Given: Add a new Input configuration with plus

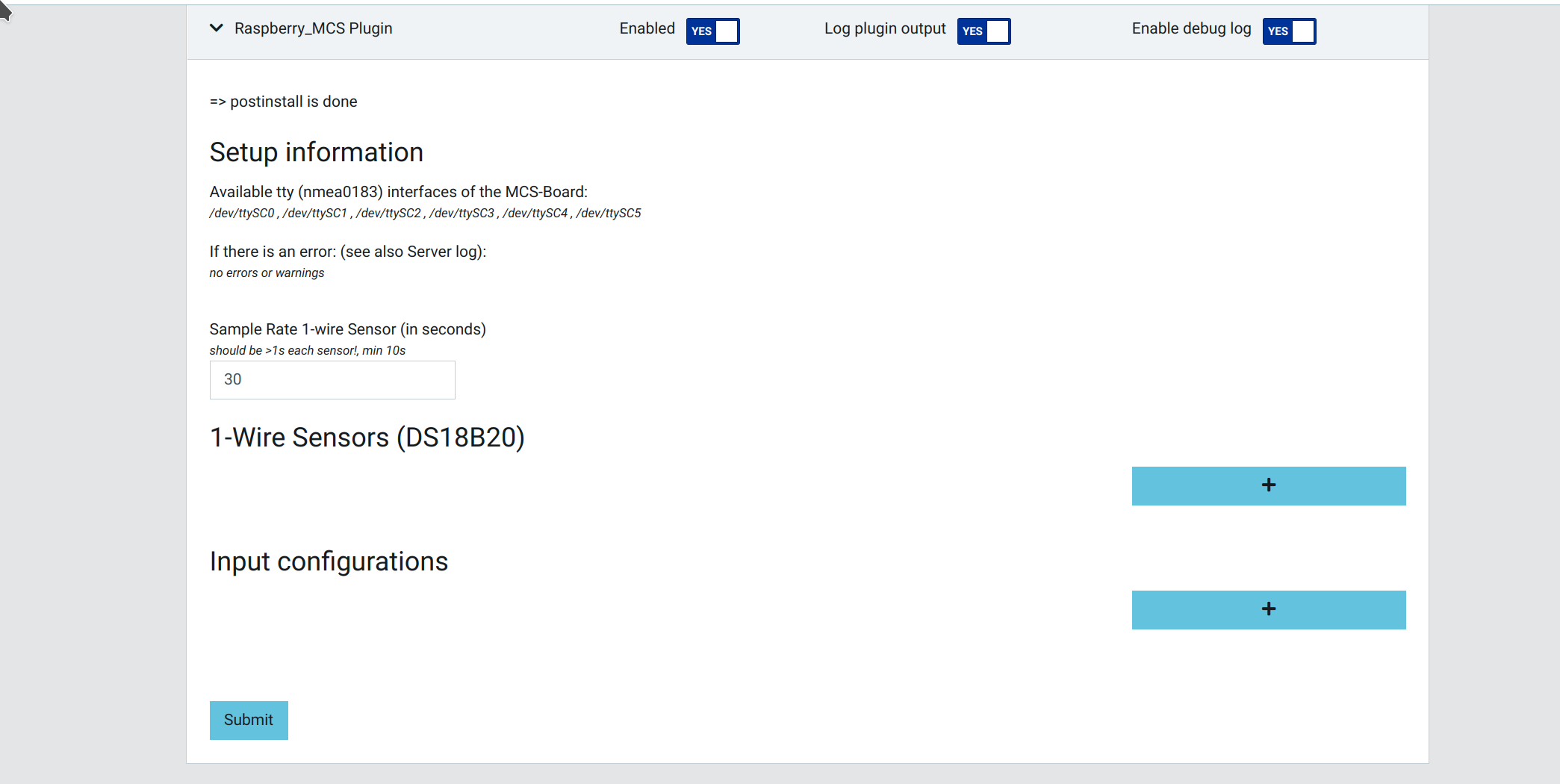Looking at the screenshot, I should (x=1267, y=609).
